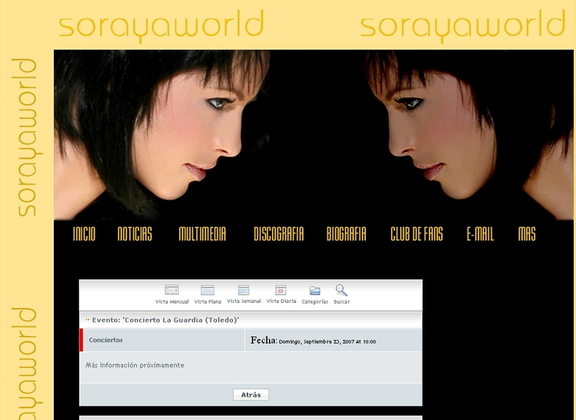Image resolution: width=576 pixels, height=420 pixels.
Task: Select DISCOGRAFIA navigation item
Action: tap(279, 234)
